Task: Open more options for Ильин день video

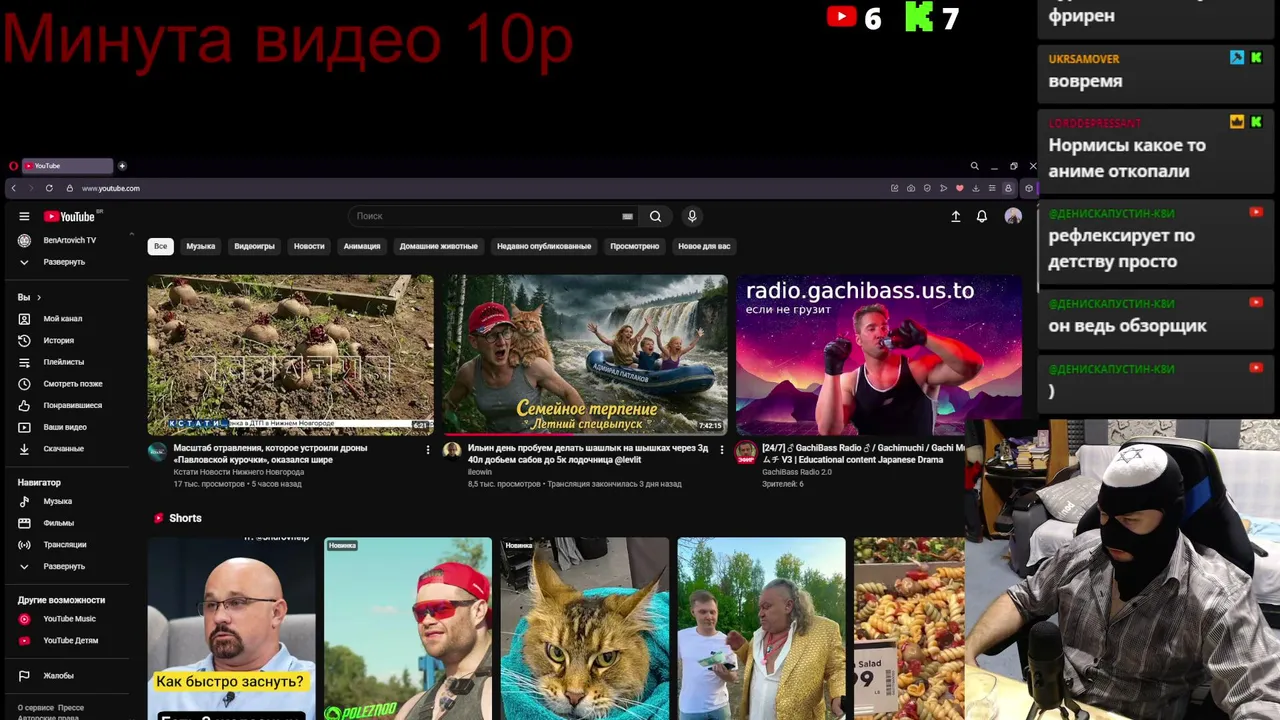Action: (722, 450)
